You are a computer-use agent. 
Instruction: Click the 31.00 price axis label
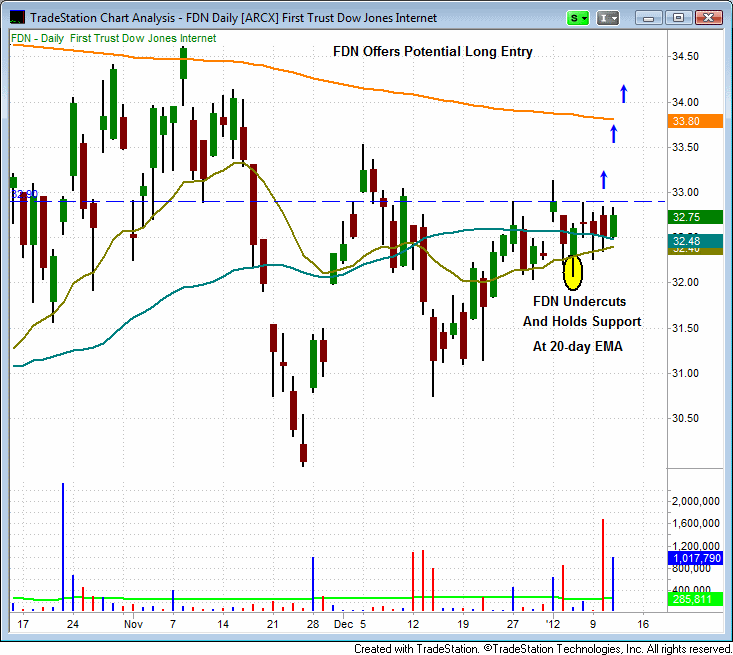click(685, 373)
